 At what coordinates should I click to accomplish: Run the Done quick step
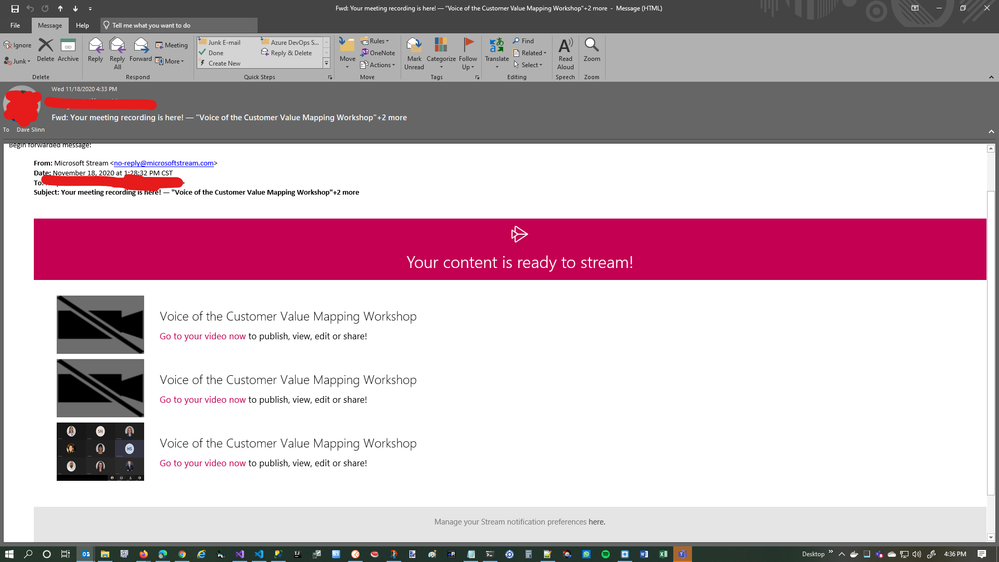tap(212, 53)
